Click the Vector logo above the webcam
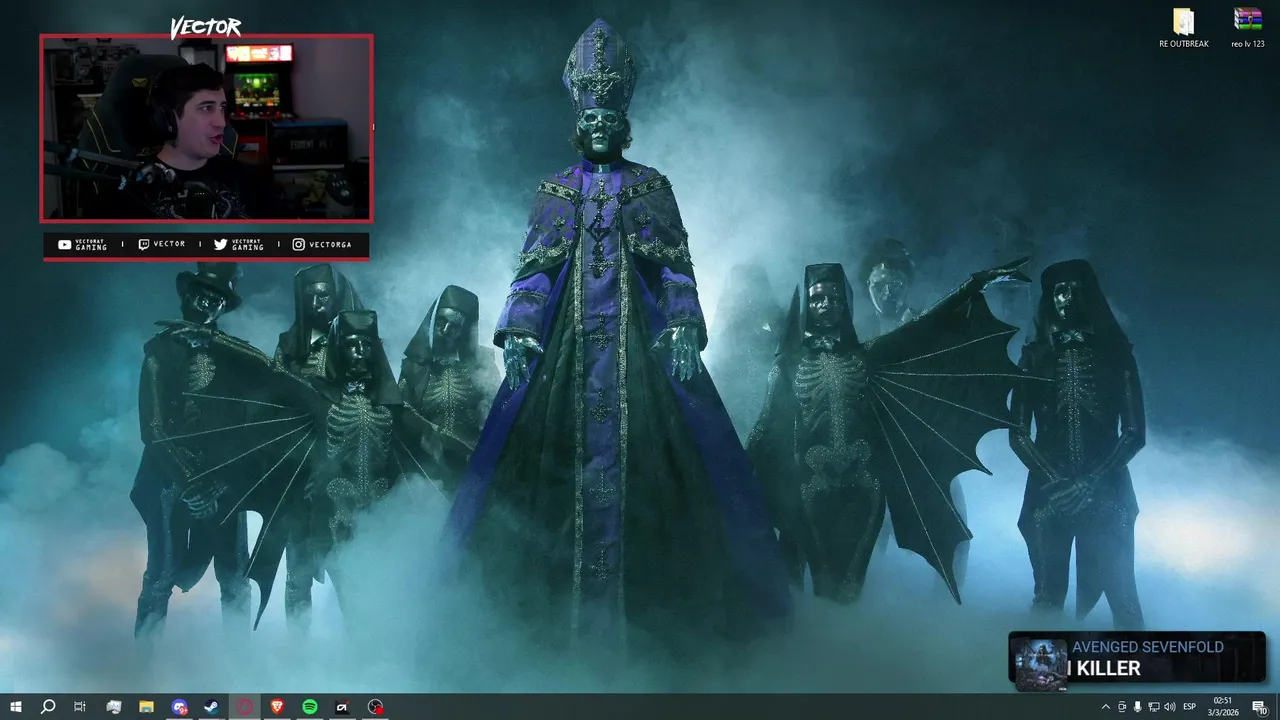The width and height of the screenshot is (1280, 720). click(206, 27)
